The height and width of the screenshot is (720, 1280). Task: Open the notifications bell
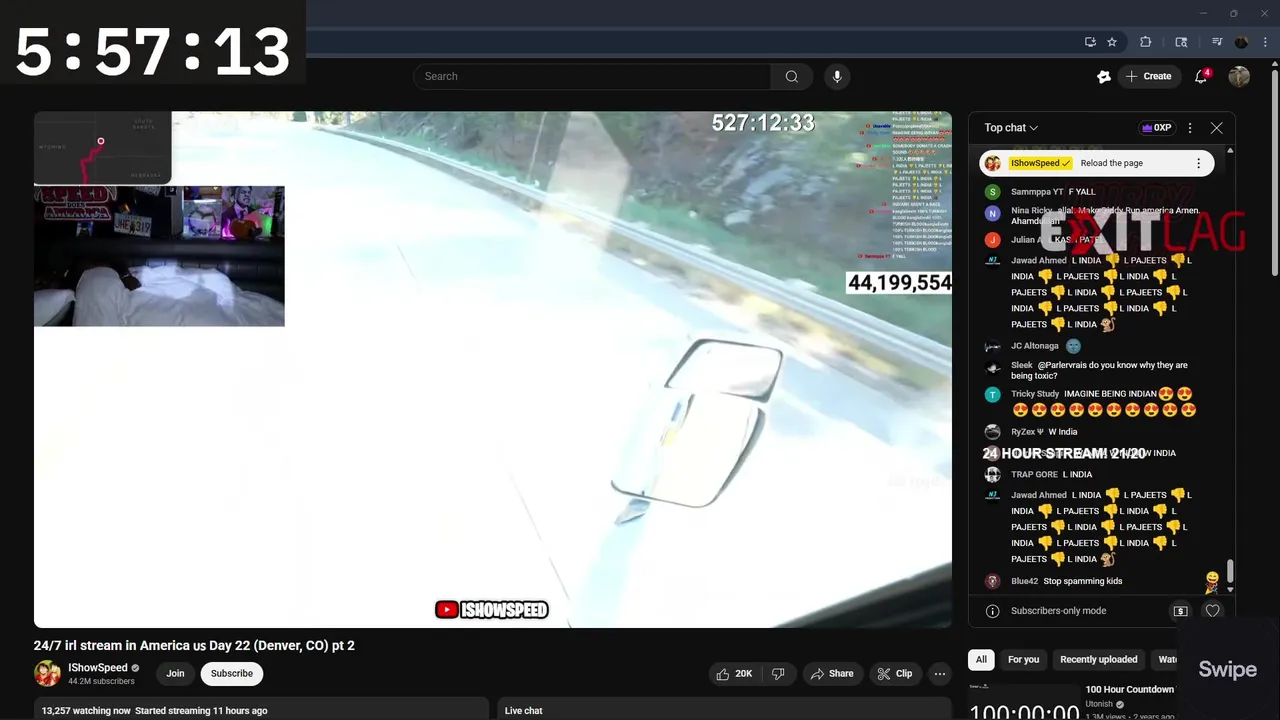point(1201,76)
